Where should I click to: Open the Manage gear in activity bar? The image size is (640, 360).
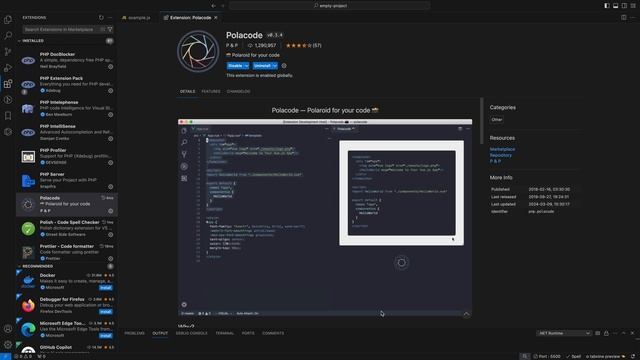pyautogui.click(x=8, y=344)
